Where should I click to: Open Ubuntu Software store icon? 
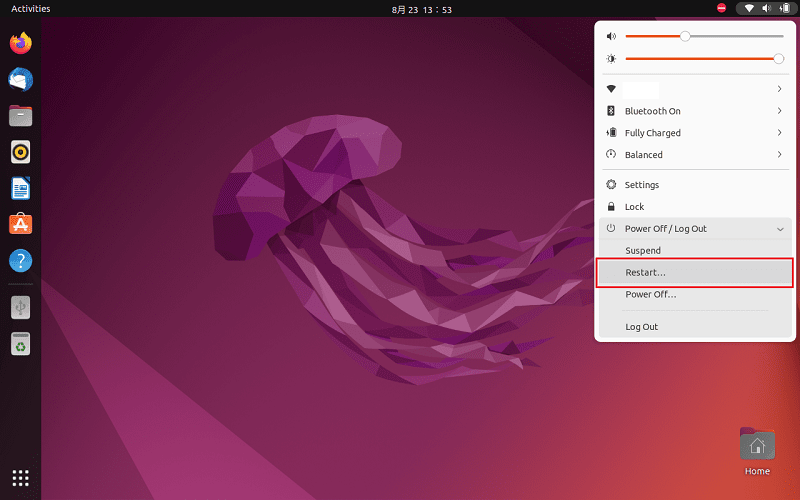click(20, 223)
